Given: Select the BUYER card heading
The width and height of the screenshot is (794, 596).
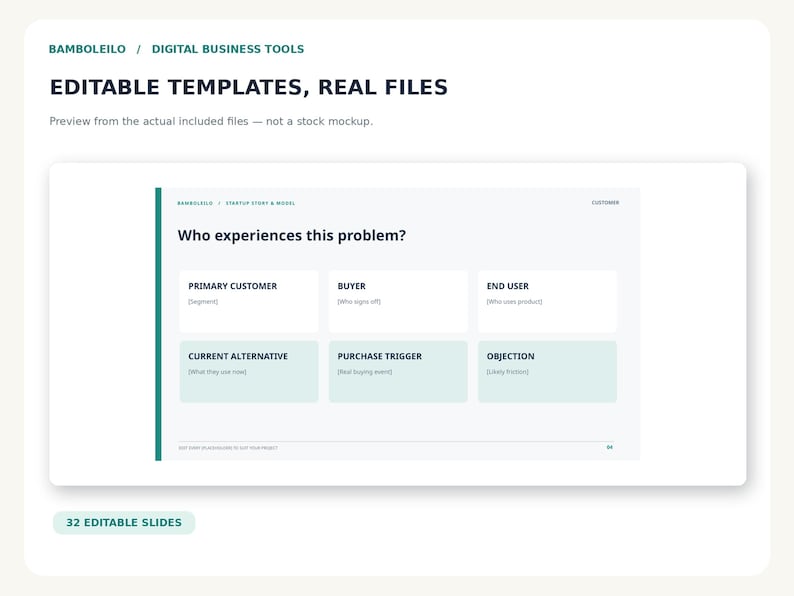Looking at the screenshot, I should point(351,286).
